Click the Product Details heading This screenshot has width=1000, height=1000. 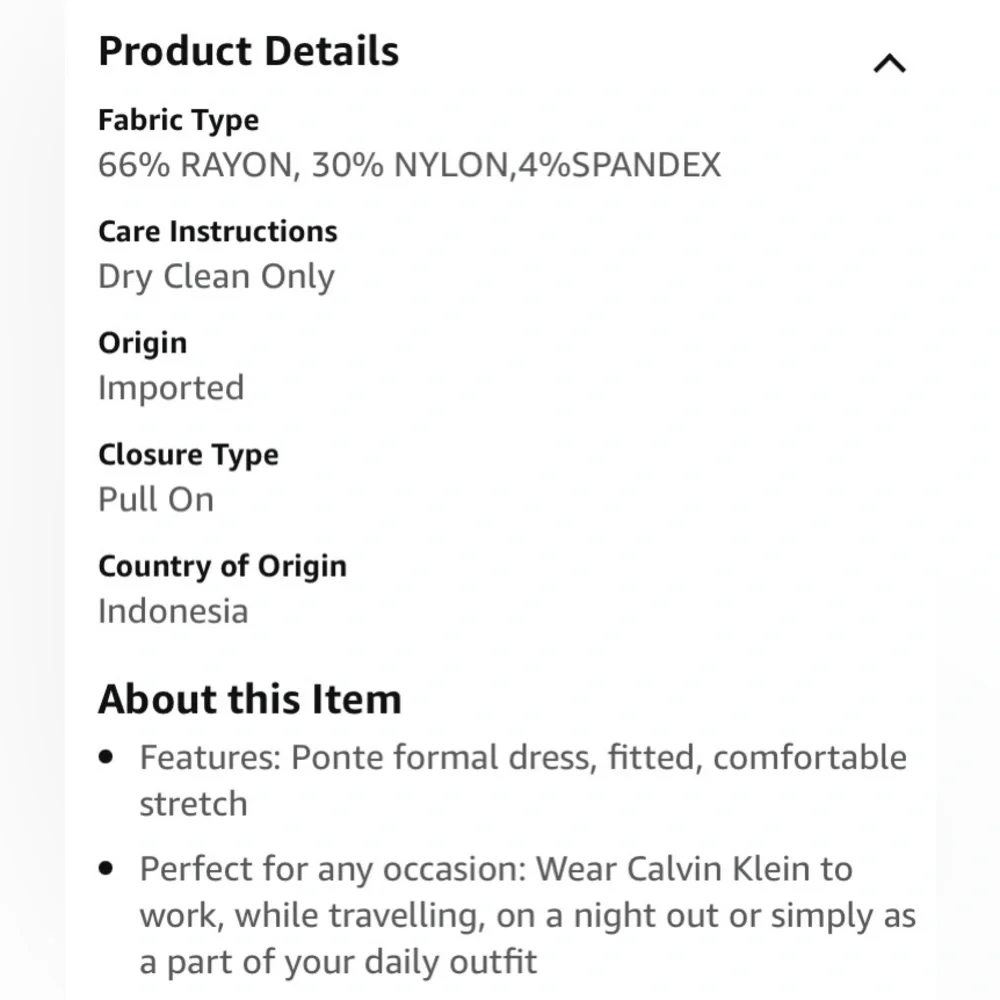click(248, 52)
